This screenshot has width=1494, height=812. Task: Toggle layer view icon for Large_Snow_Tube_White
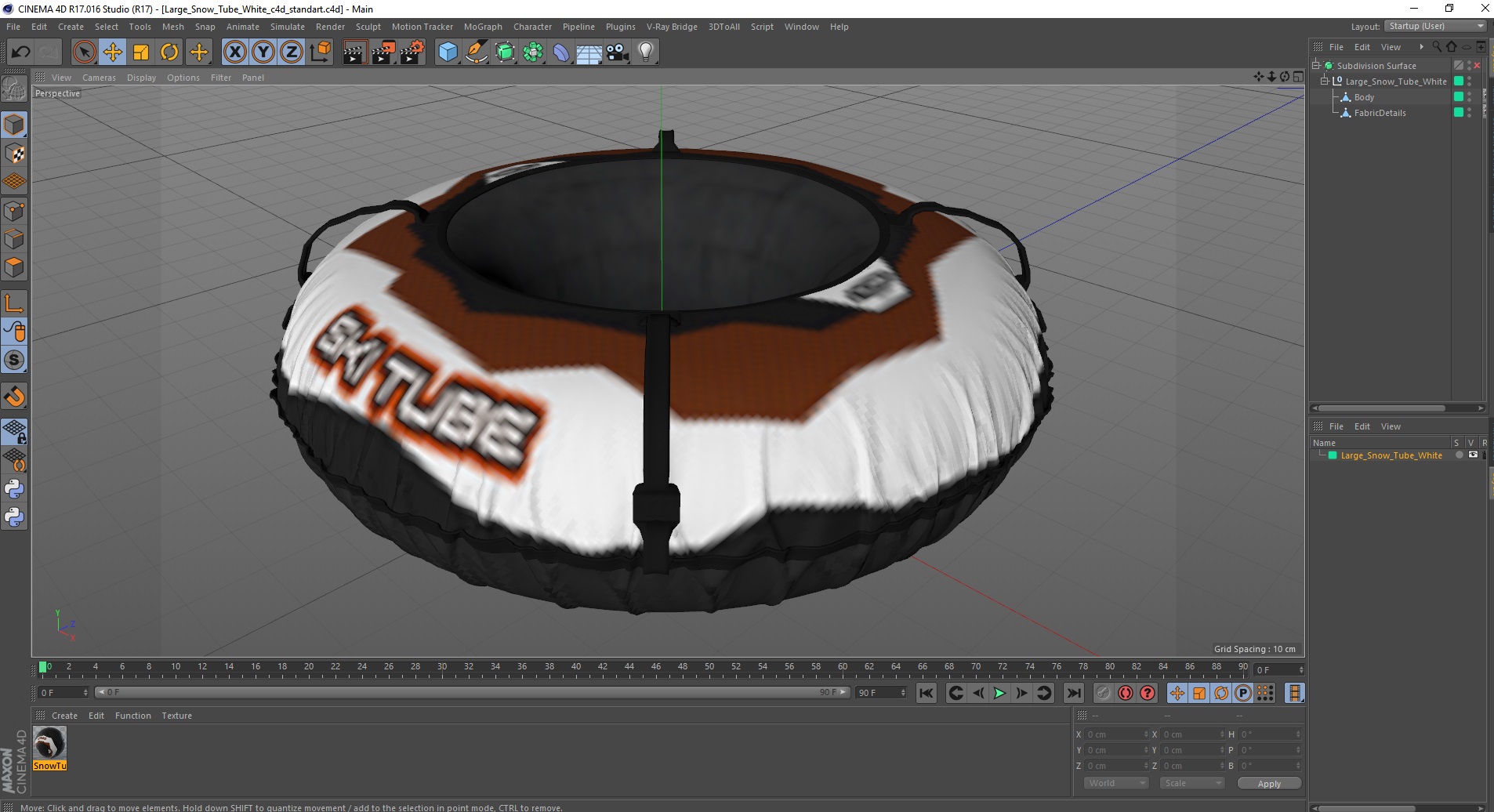(1473, 455)
